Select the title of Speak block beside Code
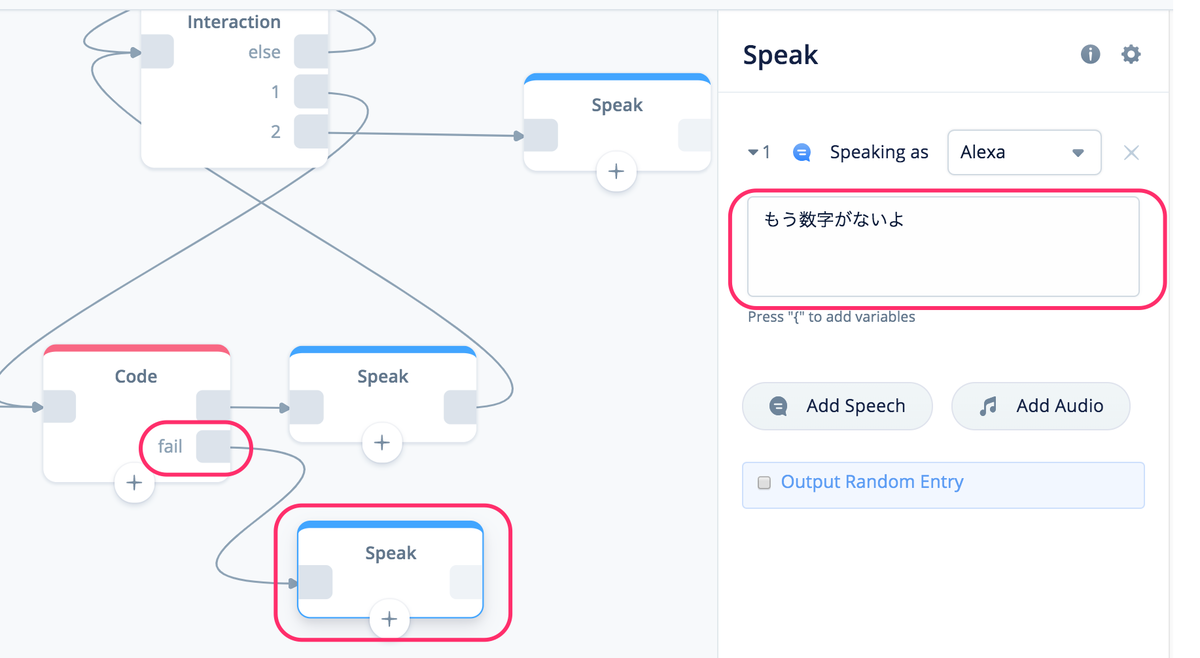The image size is (1200, 658). pyautogui.click(x=383, y=377)
